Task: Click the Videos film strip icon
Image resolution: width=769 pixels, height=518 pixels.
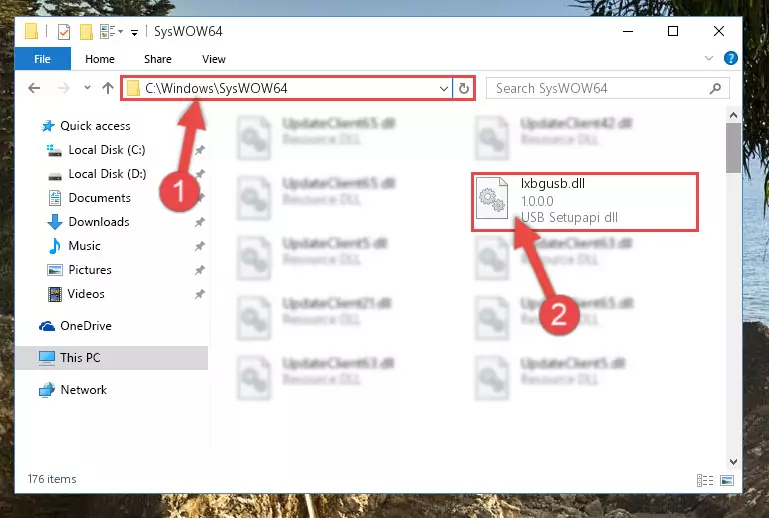Action: (x=55, y=294)
